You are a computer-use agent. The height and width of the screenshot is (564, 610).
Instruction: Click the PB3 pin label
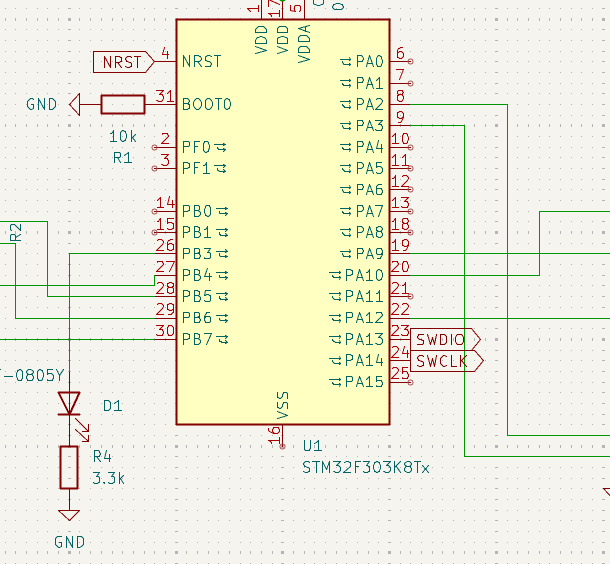pos(197,254)
